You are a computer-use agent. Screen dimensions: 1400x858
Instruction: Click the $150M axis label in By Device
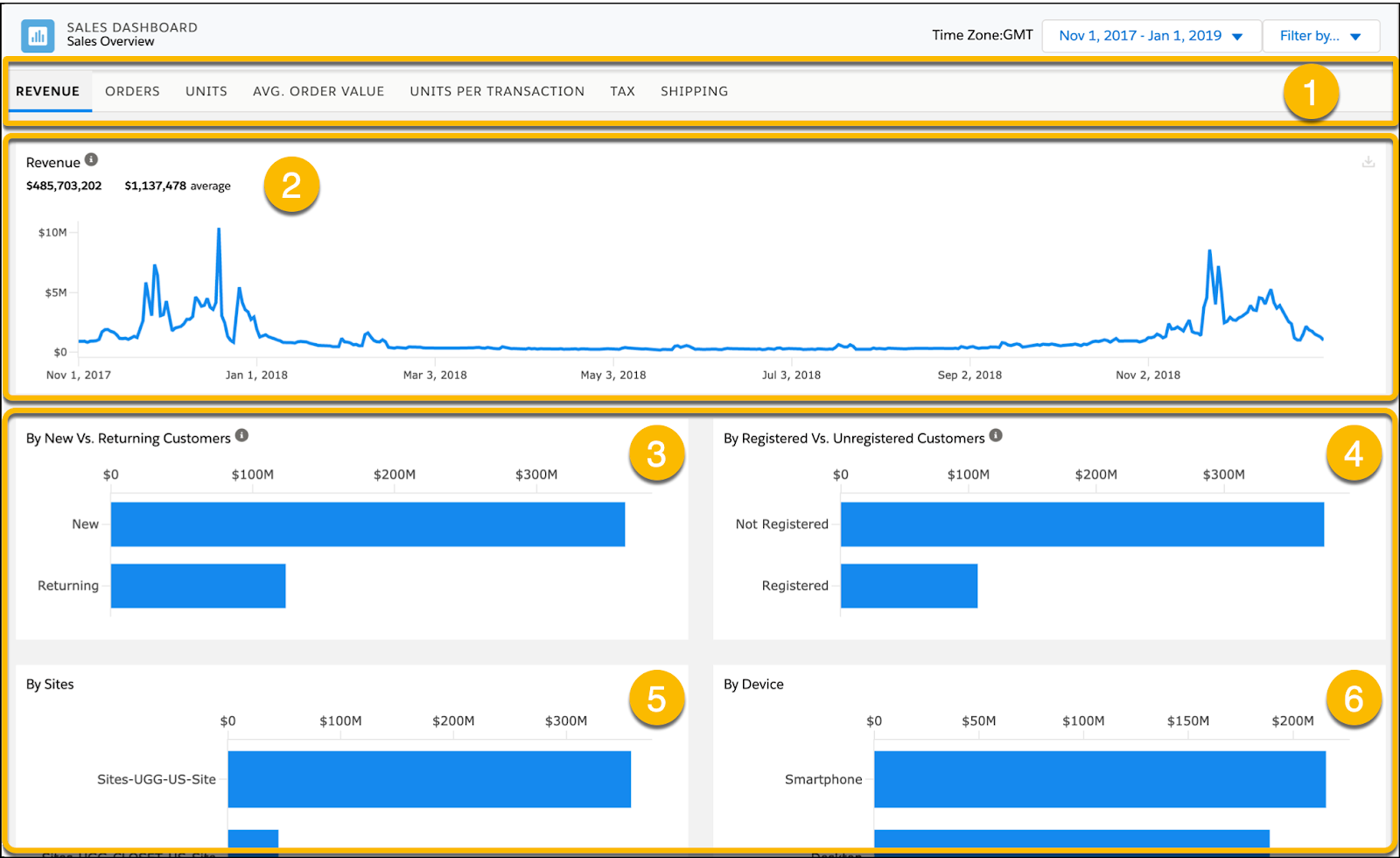1188,721
